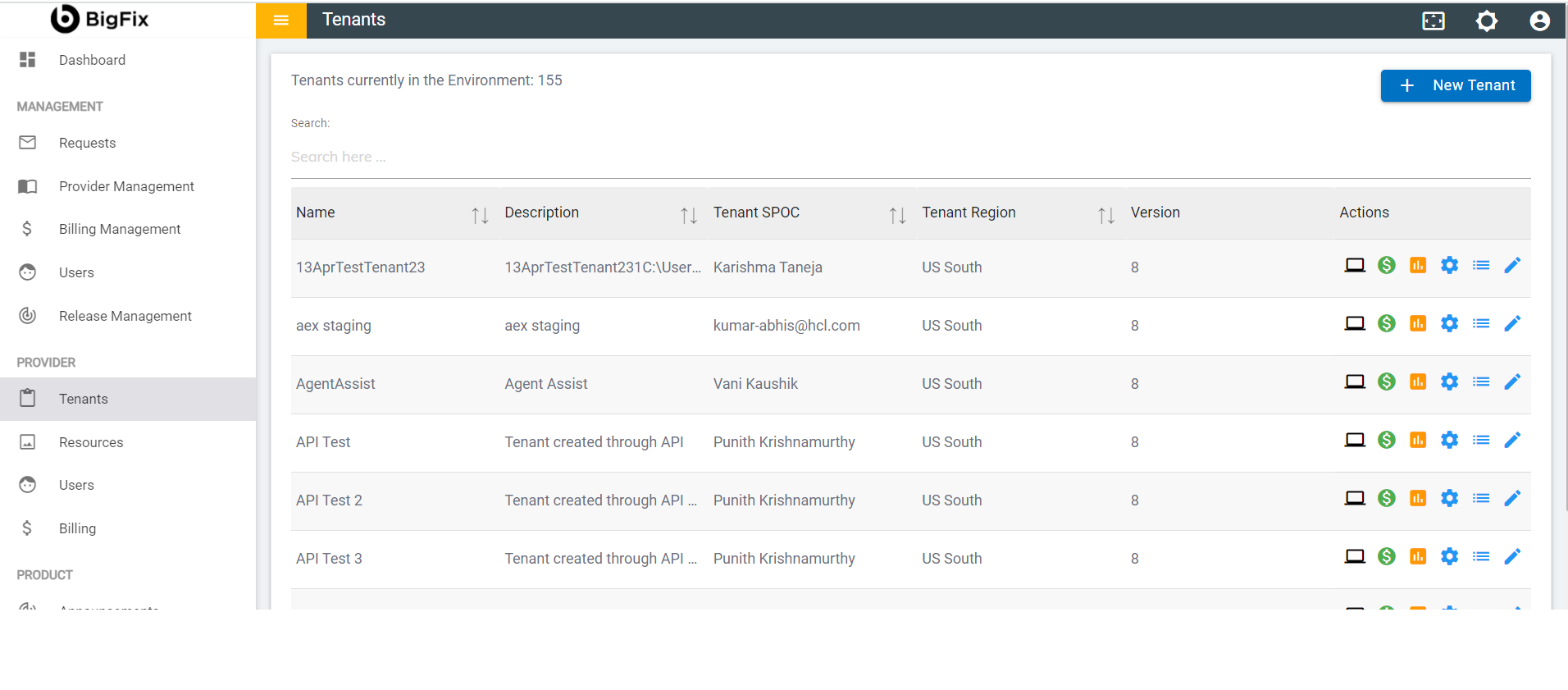
Task: Open list icon for 13AprTestTenant23
Action: tap(1481, 265)
